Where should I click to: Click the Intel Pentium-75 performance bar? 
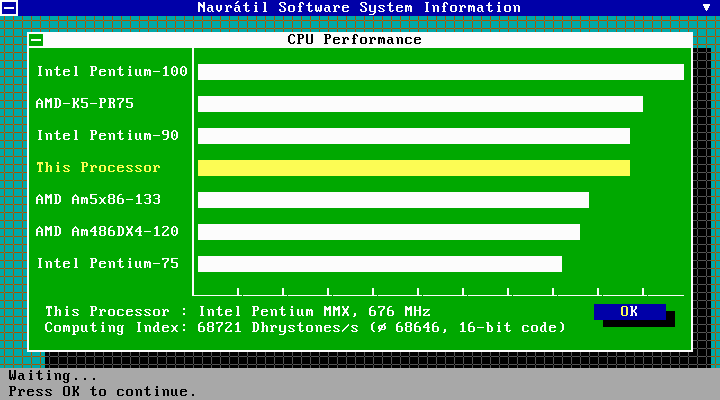380,264
